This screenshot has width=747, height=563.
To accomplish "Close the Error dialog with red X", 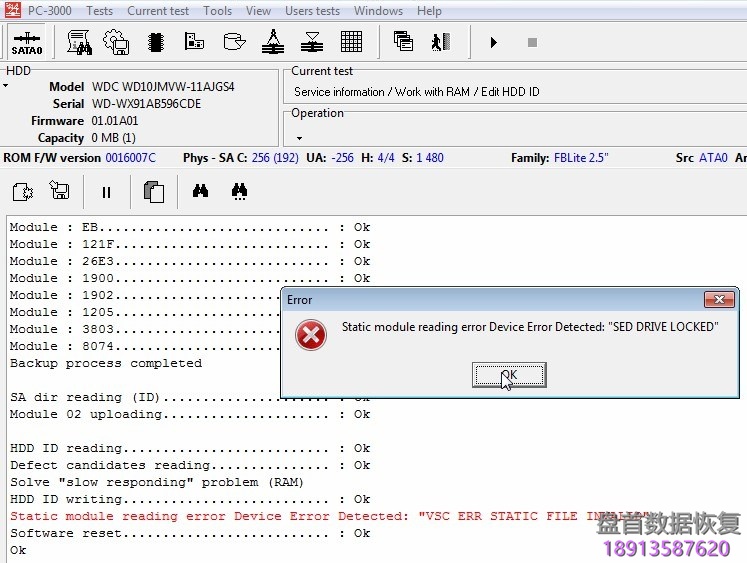I will point(718,299).
